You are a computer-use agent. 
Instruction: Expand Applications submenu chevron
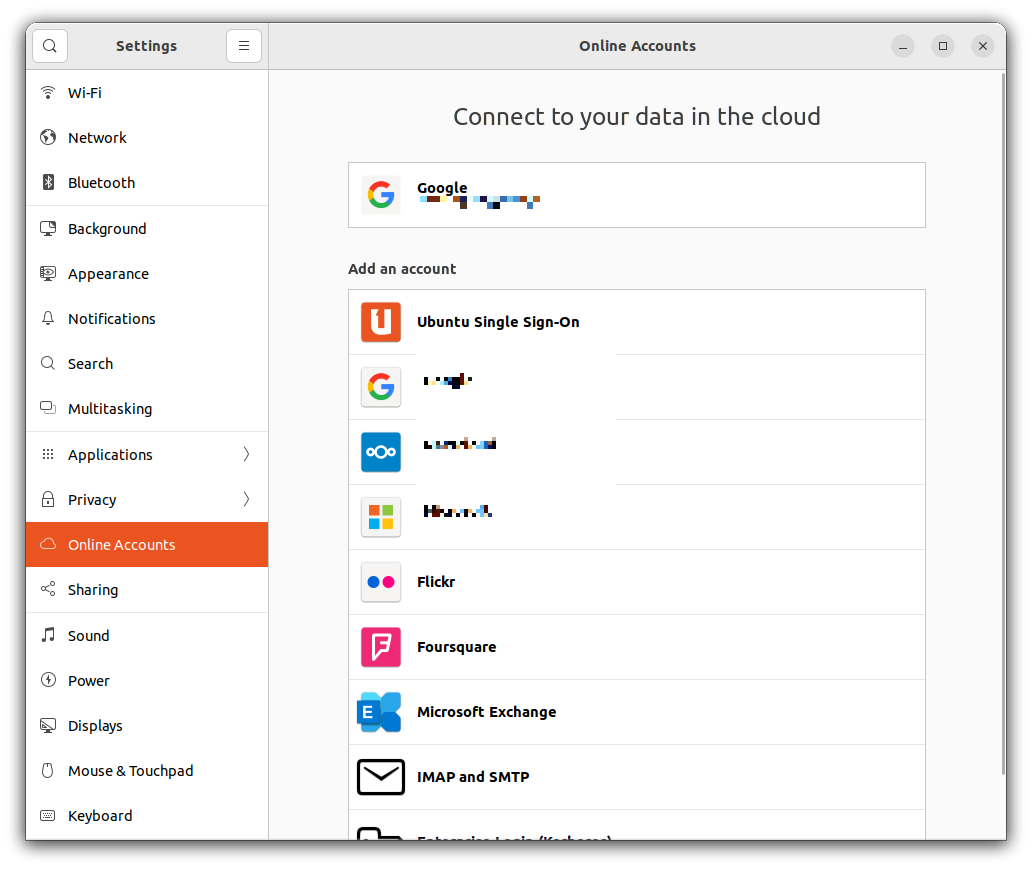(246, 454)
